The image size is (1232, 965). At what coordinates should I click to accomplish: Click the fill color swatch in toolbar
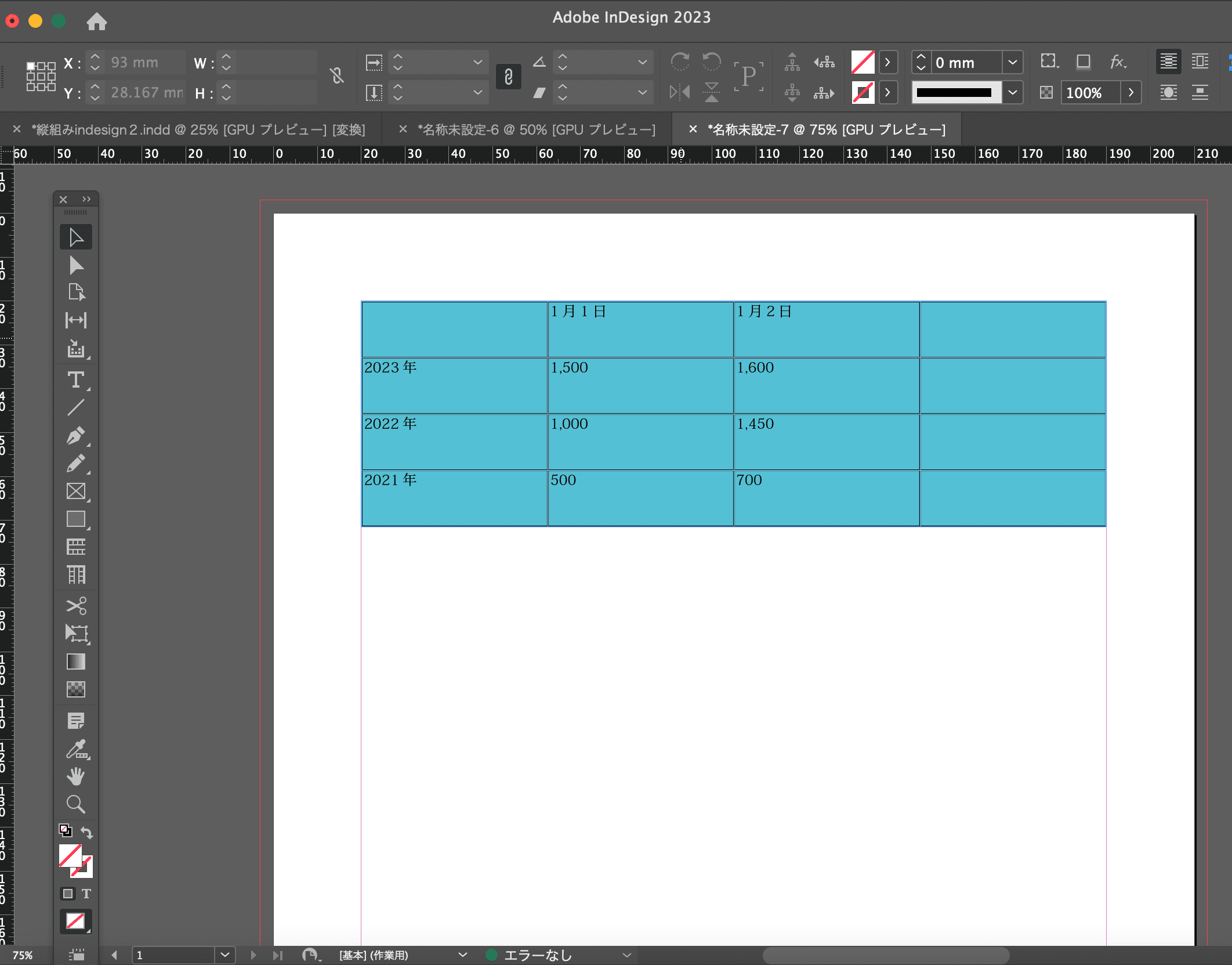coord(863,62)
